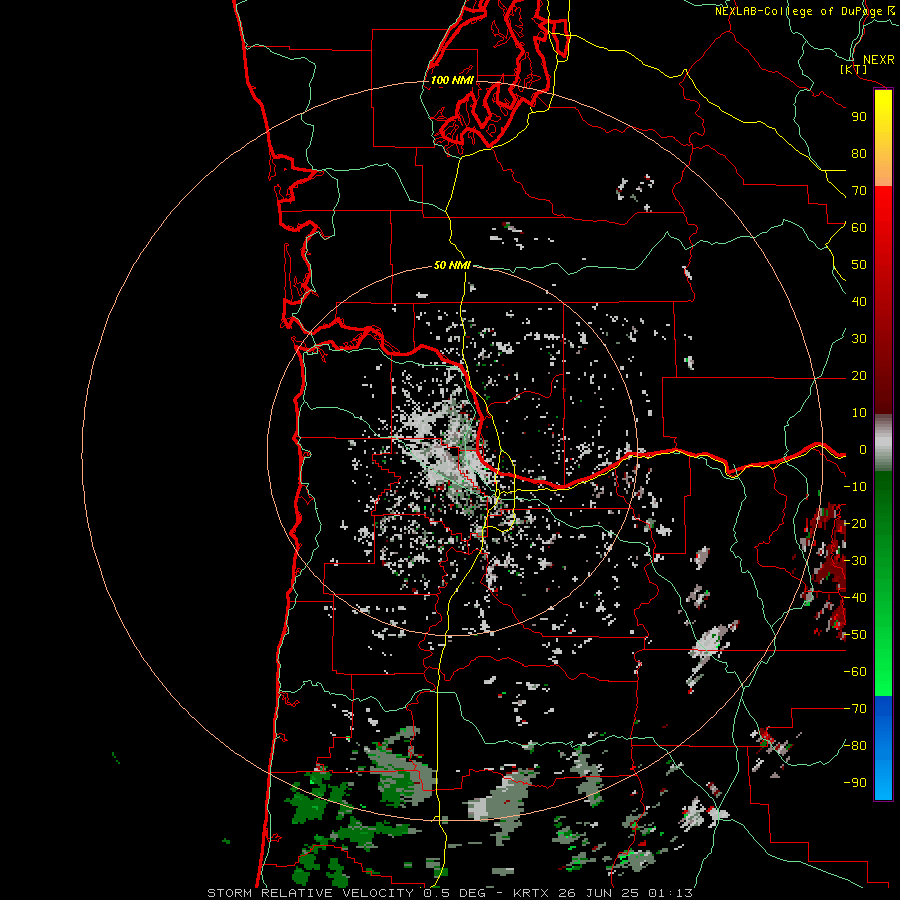This screenshot has width=900, height=900.
Task: Click the "20" value on the velocity scale
Action: pos(859,376)
